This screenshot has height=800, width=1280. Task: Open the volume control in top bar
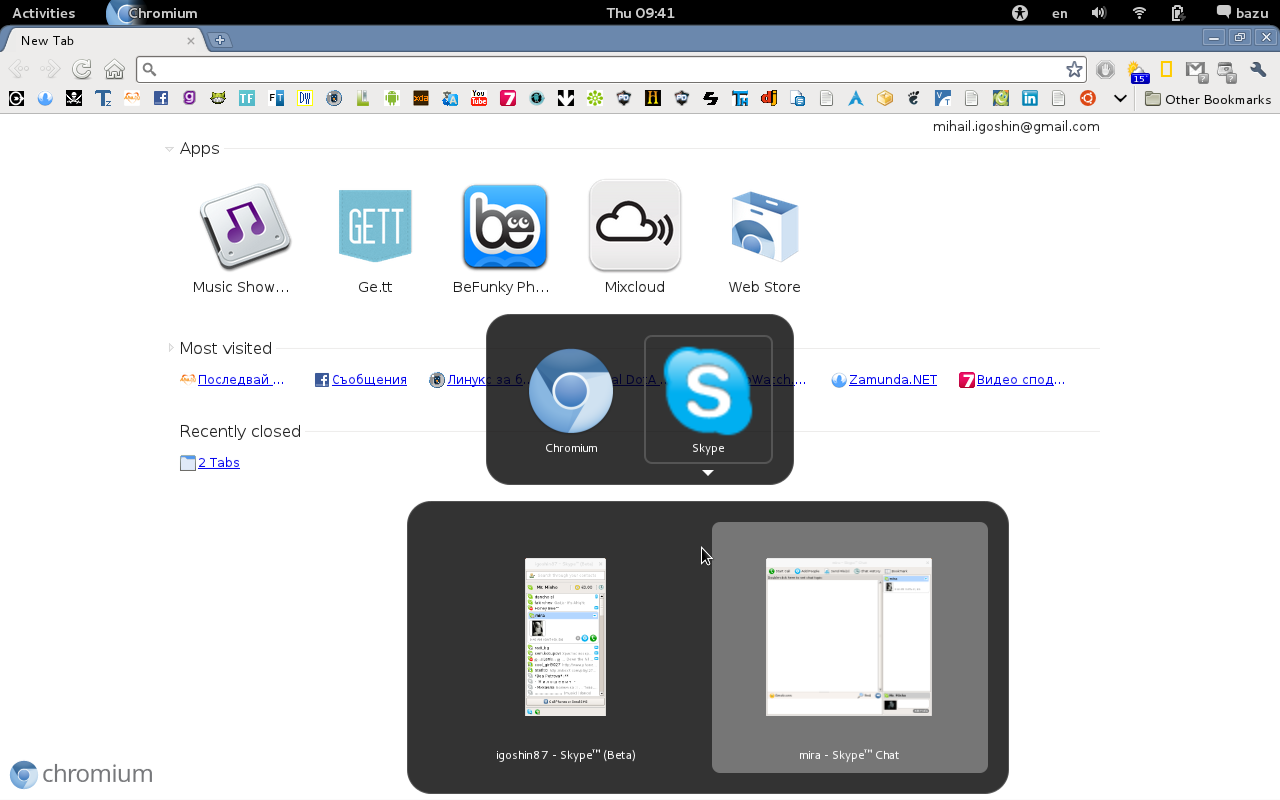(x=1099, y=13)
